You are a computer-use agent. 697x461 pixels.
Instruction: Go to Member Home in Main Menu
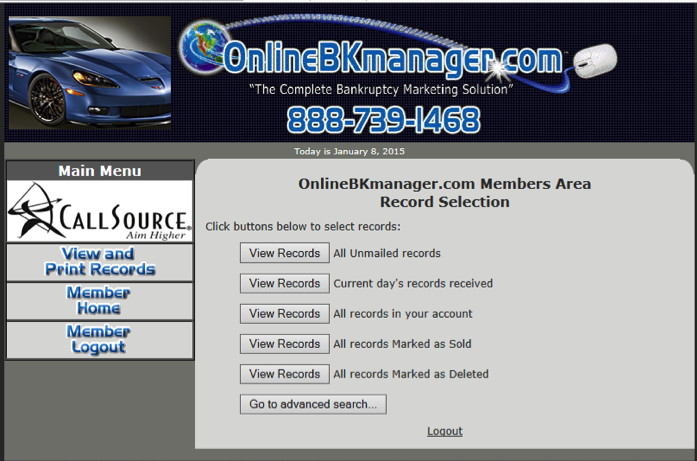100,301
